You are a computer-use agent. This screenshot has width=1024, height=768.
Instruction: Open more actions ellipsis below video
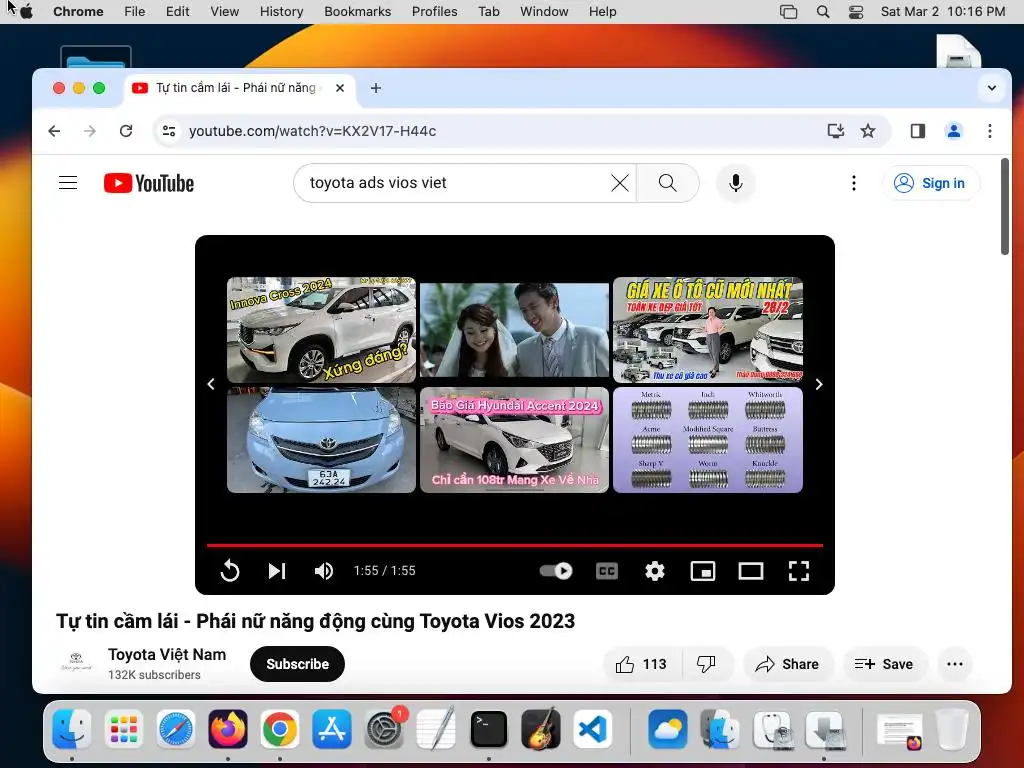[x=955, y=664]
